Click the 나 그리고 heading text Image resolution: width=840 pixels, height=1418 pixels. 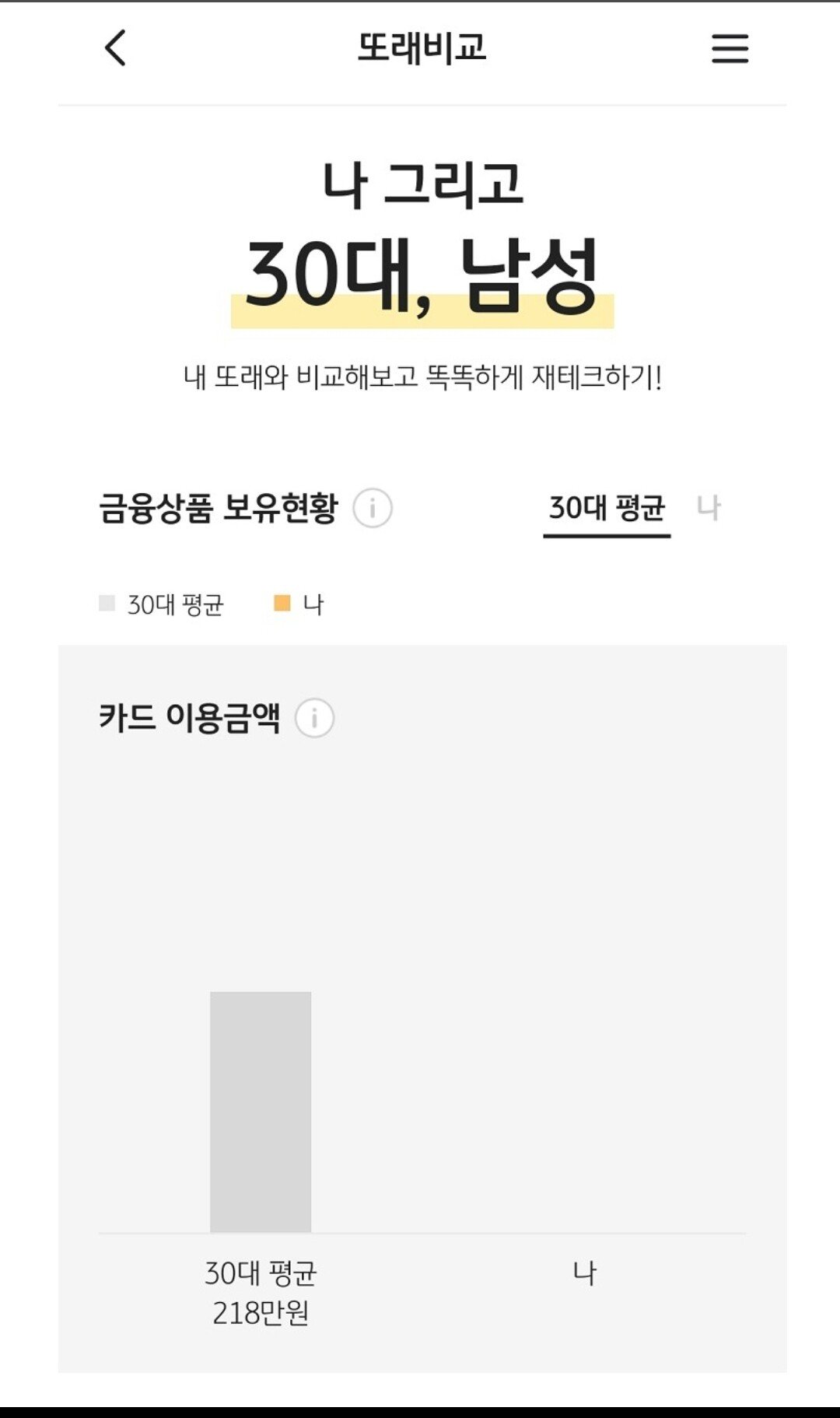coord(422,185)
